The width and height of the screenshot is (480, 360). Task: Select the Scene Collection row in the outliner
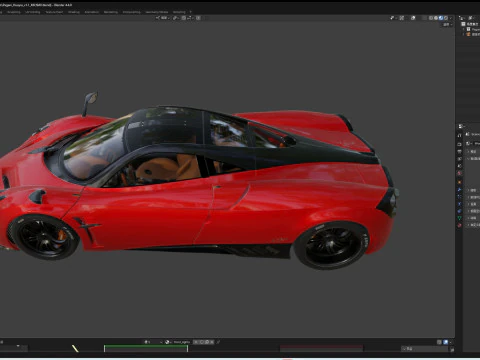(471, 24)
